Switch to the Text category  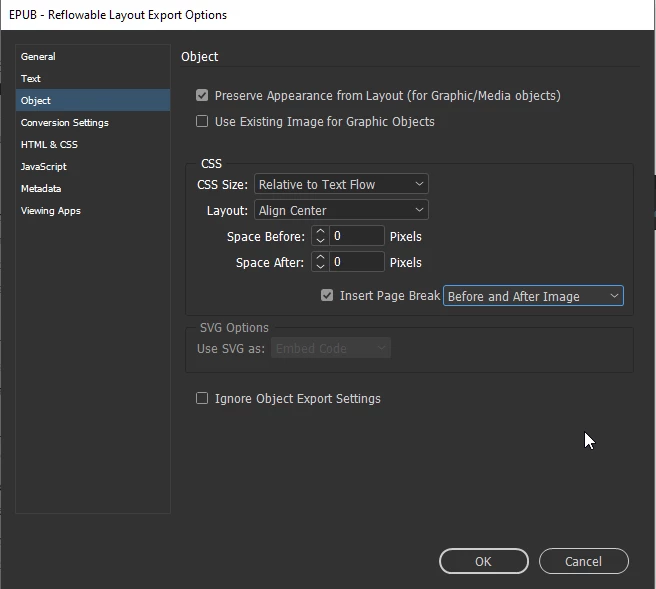click(x=93, y=79)
